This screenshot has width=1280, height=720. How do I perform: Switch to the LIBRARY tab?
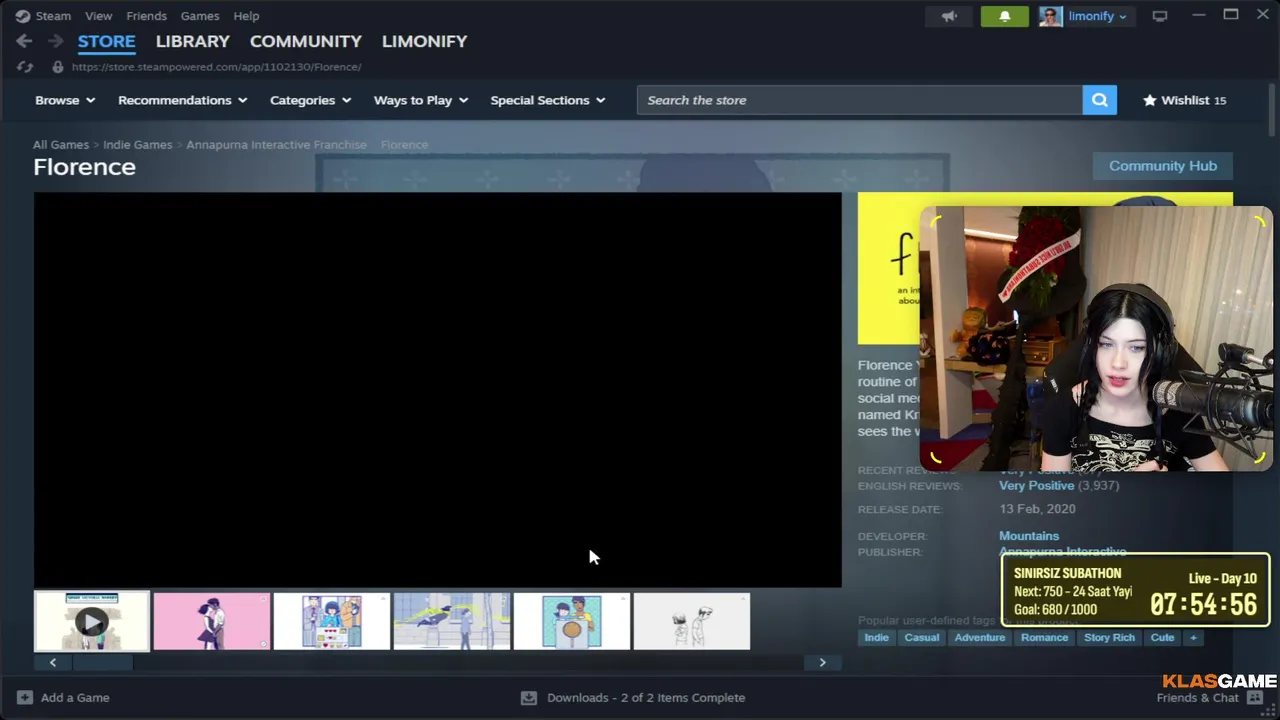(192, 41)
